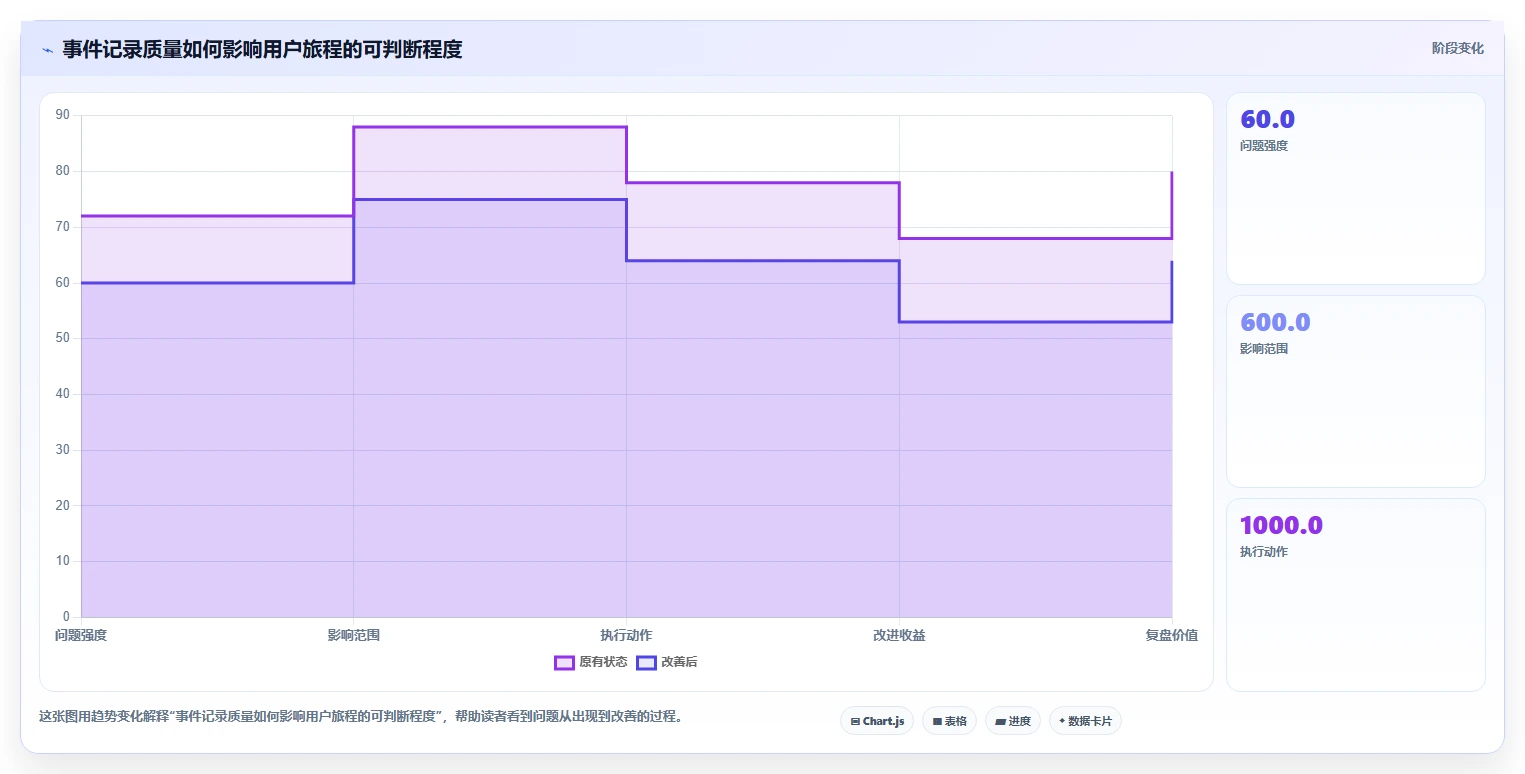The image size is (1525, 774).
Task: Click the 90 y-axis tick value
Action: [63, 115]
